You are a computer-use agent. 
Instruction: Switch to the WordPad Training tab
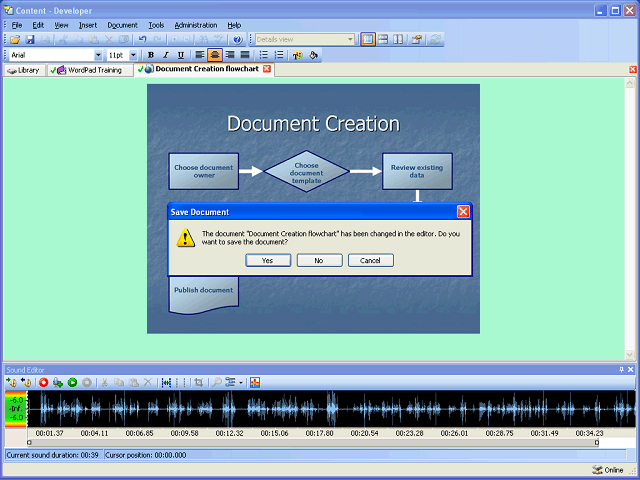pos(90,70)
